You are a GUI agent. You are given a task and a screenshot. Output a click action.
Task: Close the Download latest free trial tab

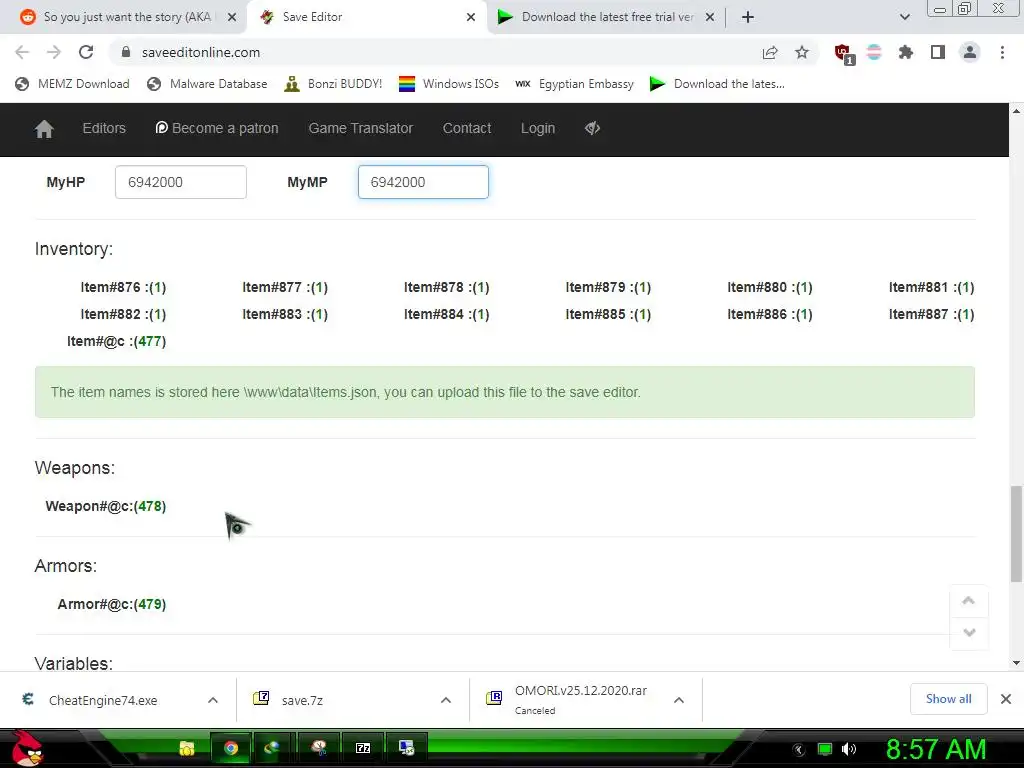pos(710,17)
